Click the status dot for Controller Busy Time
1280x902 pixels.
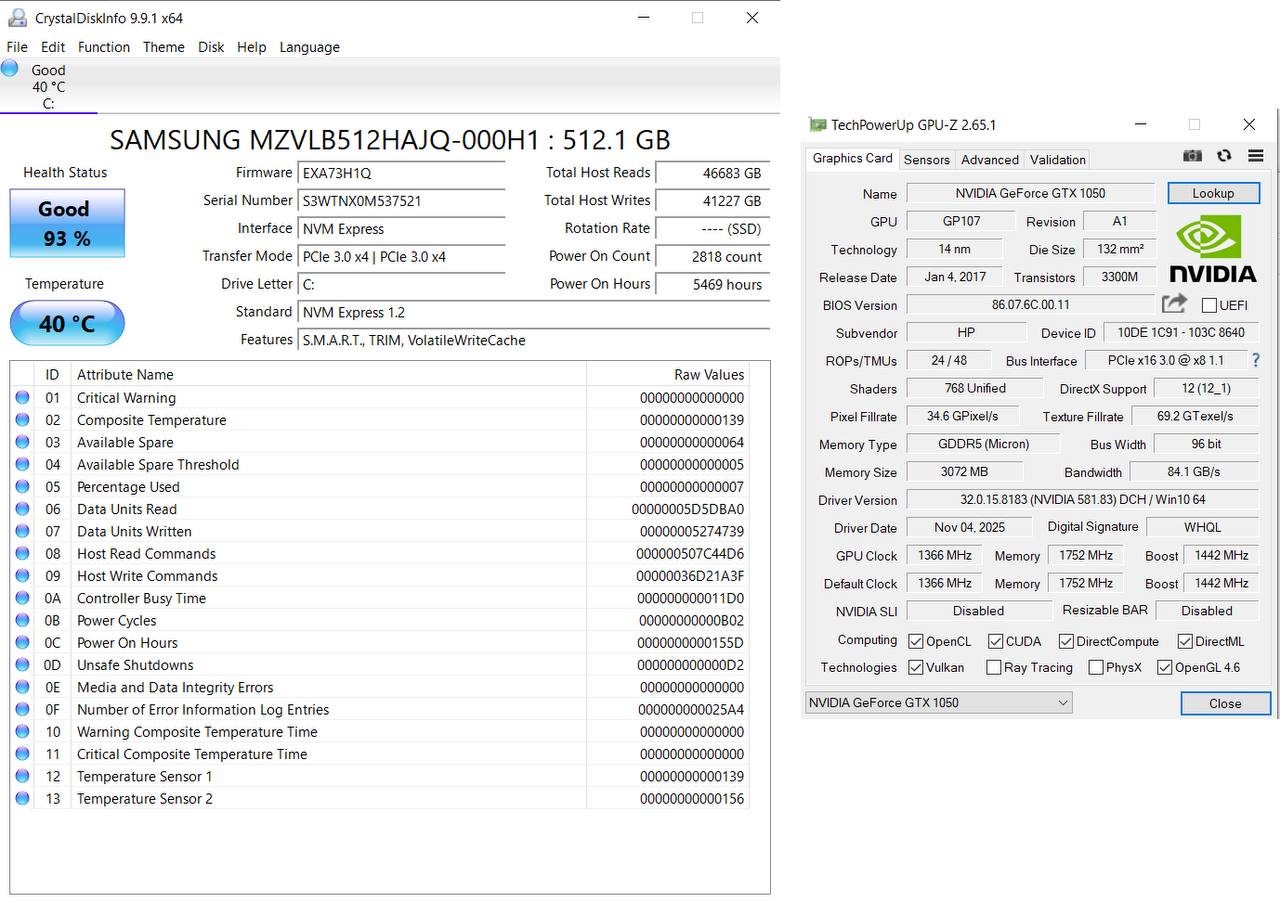(x=22, y=598)
